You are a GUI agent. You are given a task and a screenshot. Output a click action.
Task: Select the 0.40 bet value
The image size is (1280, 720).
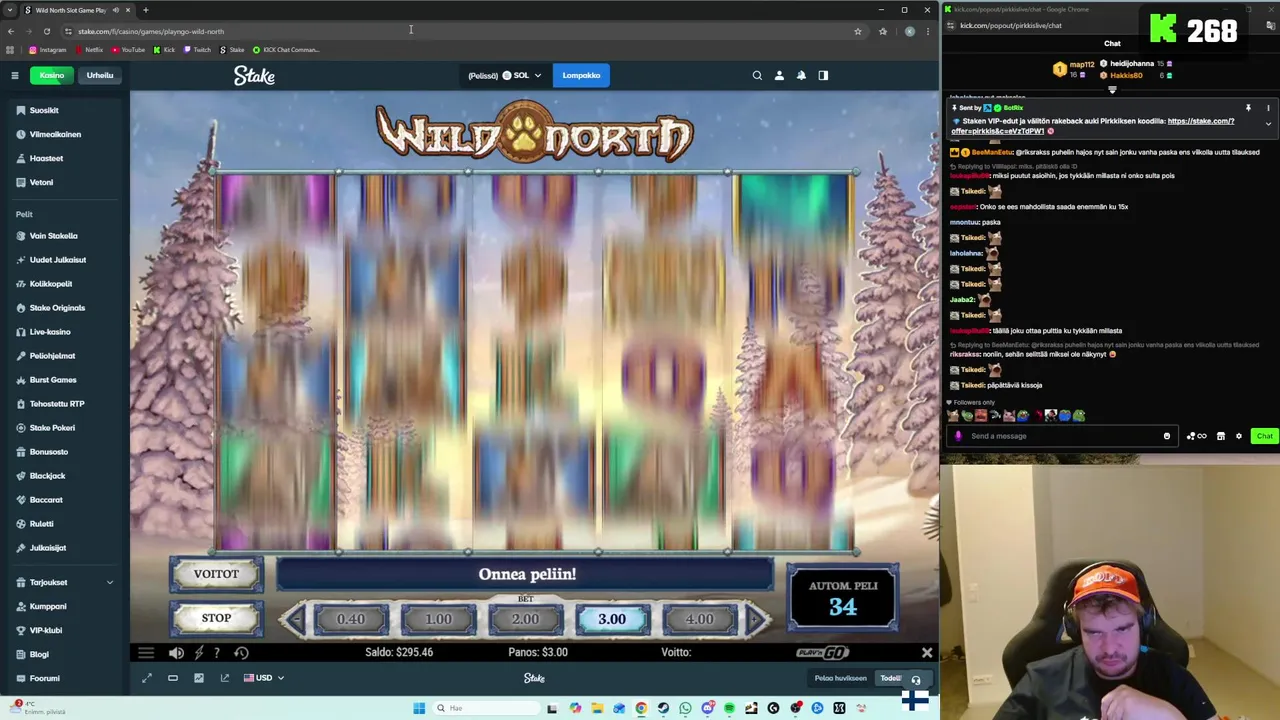click(351, 619)
